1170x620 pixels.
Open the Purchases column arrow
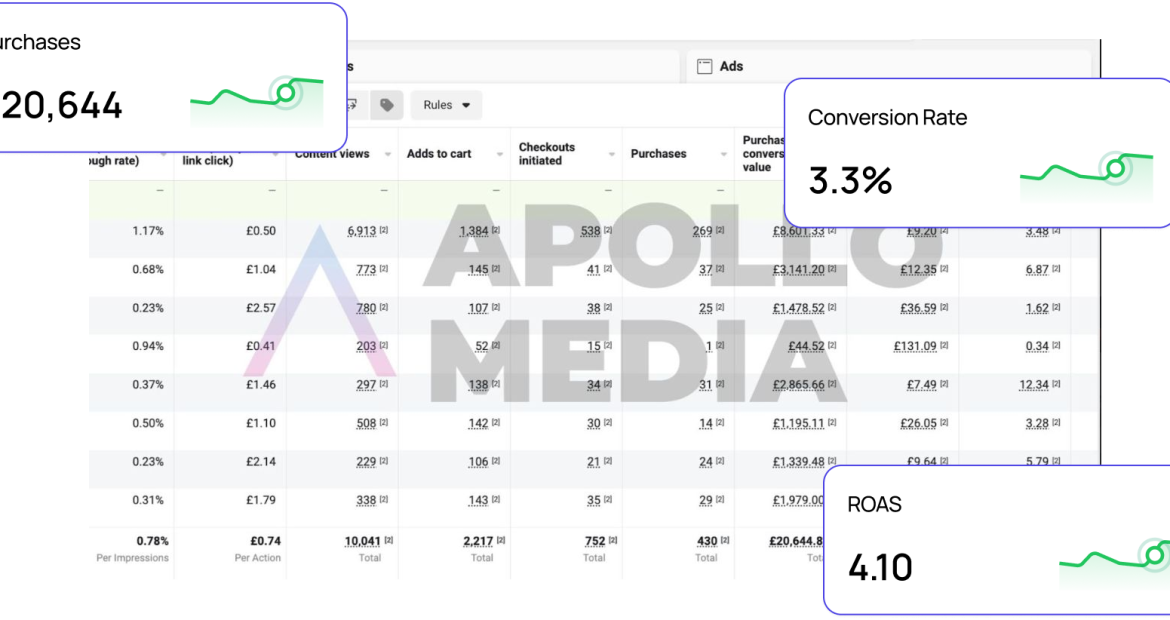(723, 154)
